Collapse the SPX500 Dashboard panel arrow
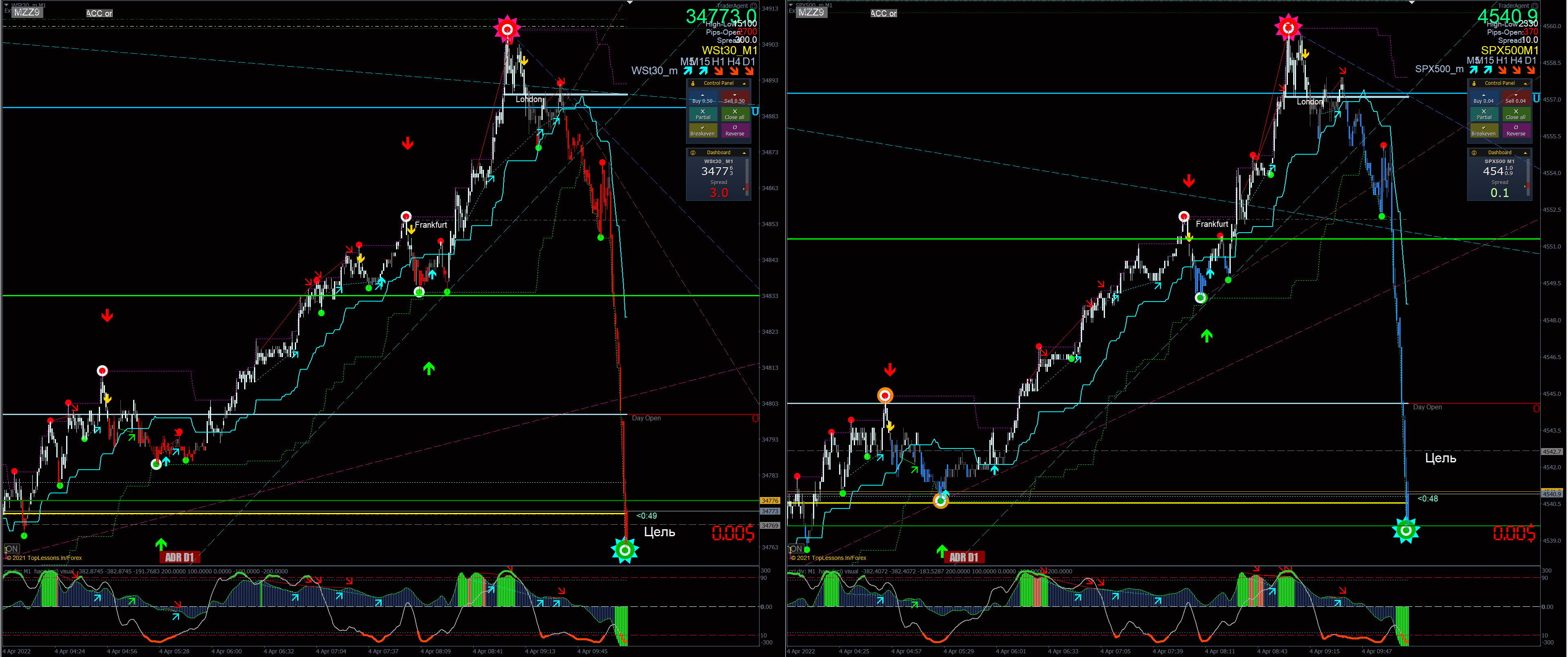The image size is (1568, 657). pos(1525,153)
